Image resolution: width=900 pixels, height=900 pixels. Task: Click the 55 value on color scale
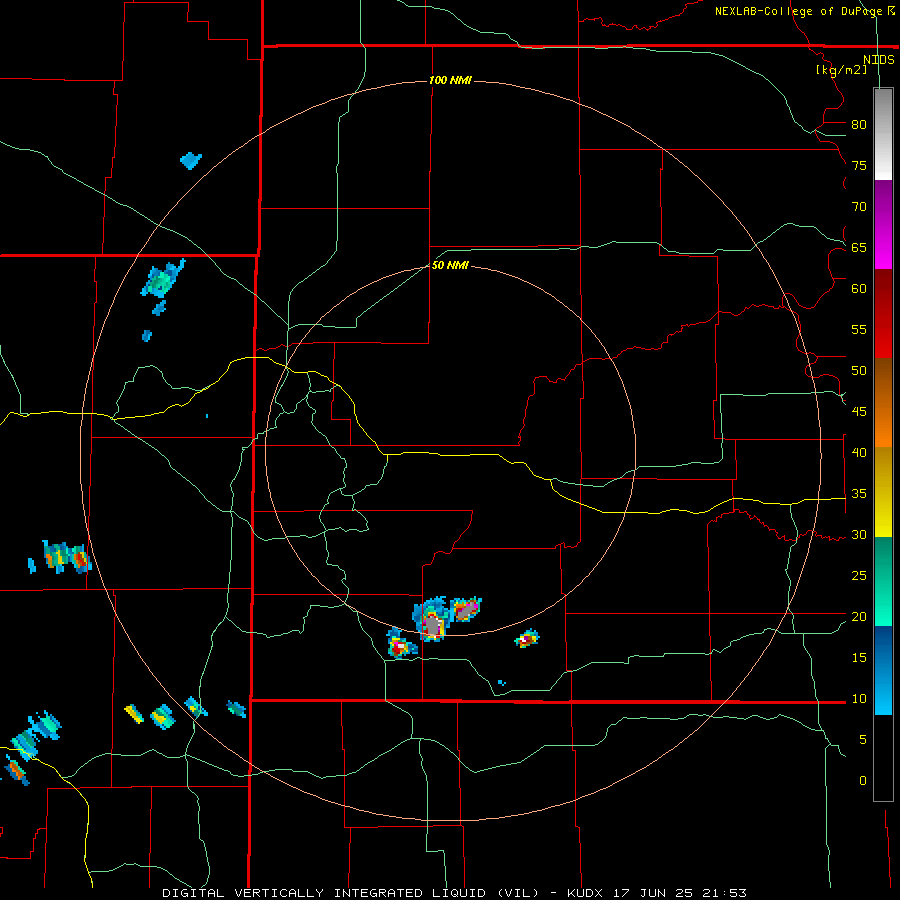(859, 330)
